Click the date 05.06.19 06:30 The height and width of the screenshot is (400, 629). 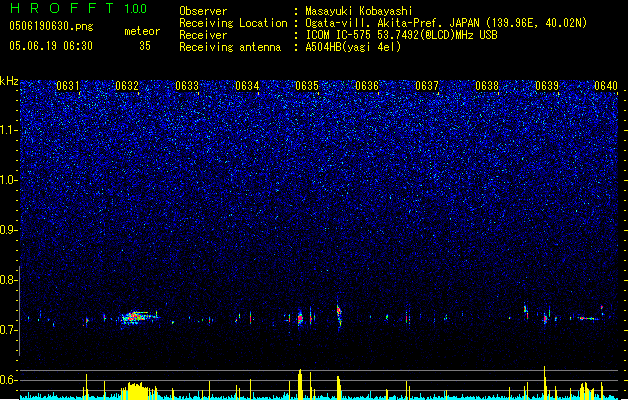click(51, 46)
